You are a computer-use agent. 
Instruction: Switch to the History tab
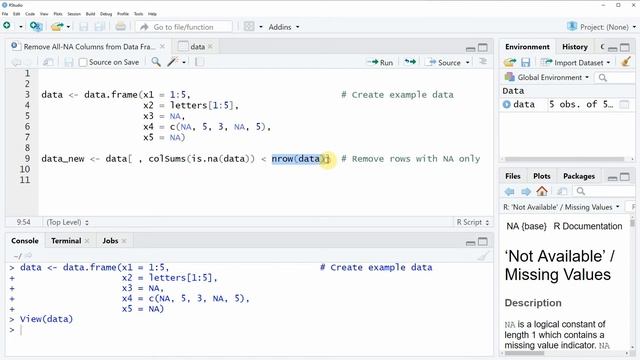coord(575,47)
